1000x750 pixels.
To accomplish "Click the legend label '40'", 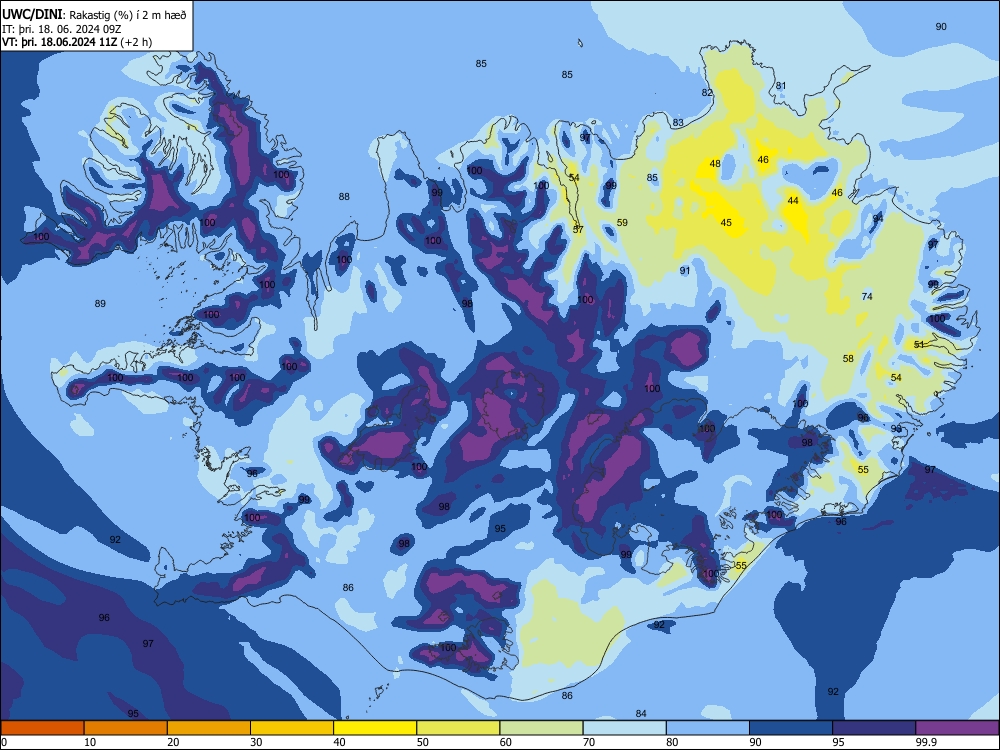I will [x=339, y=742].
